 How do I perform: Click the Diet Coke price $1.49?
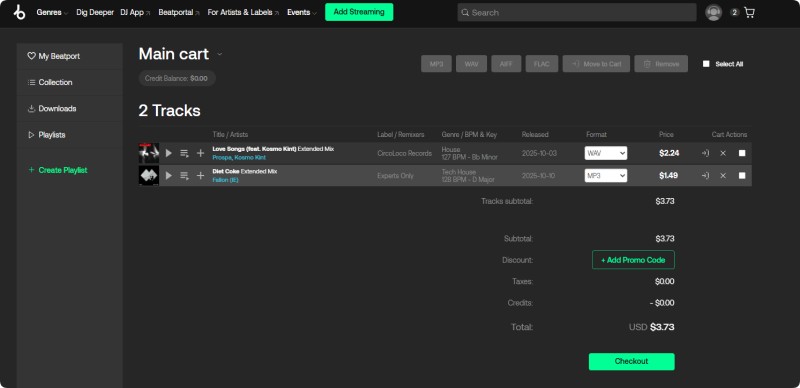[668, 176]
